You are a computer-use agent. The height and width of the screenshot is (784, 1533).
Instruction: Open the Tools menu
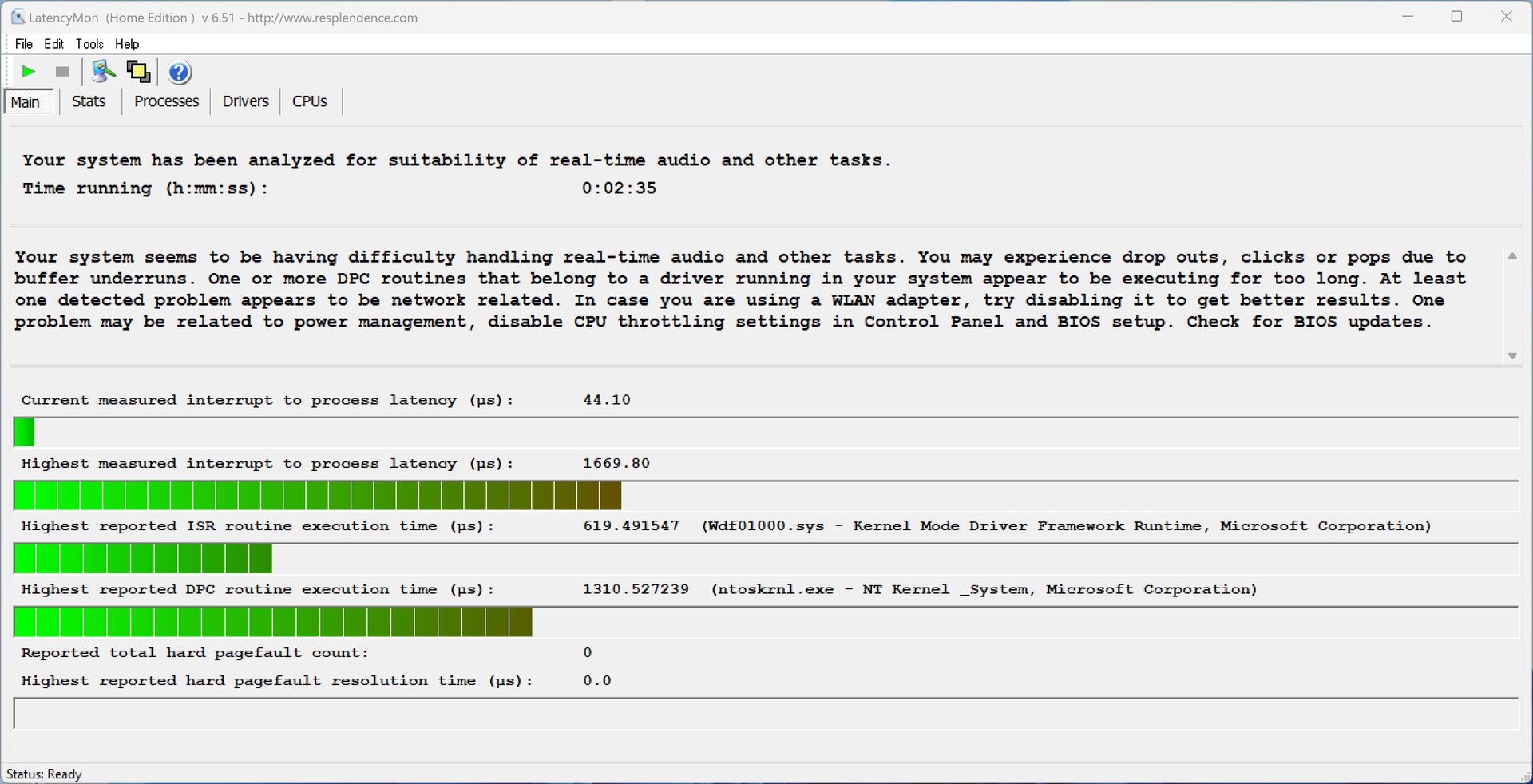(x=89, y=44)
